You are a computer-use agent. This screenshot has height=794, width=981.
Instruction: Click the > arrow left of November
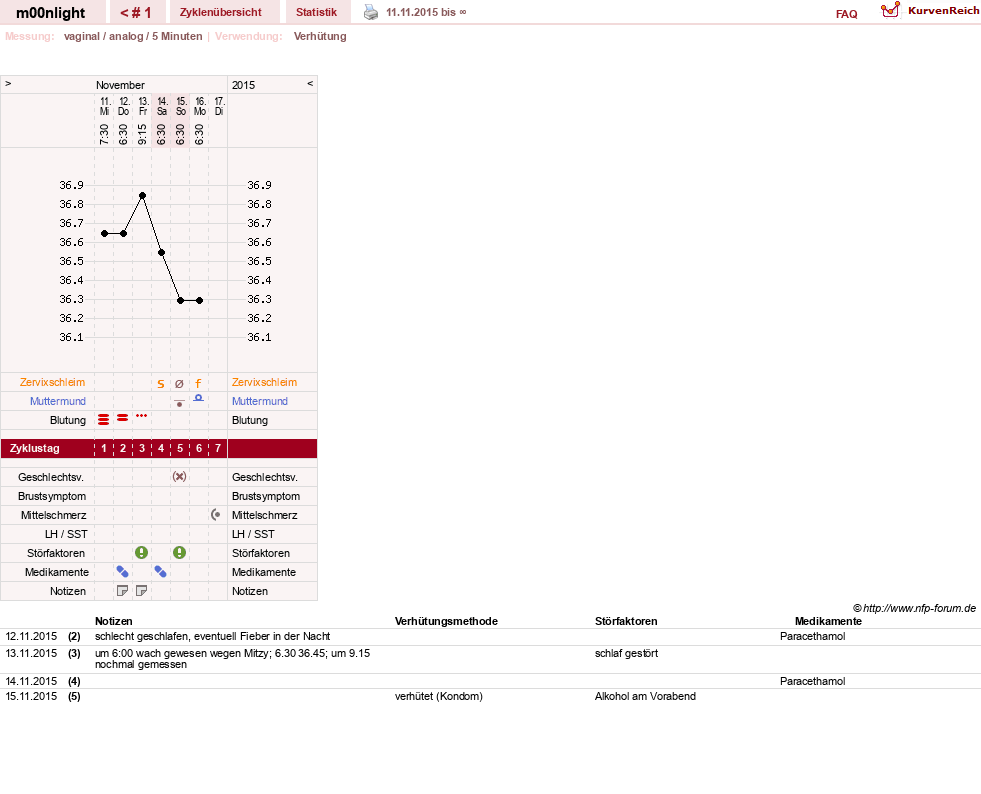tap(8, 83)
